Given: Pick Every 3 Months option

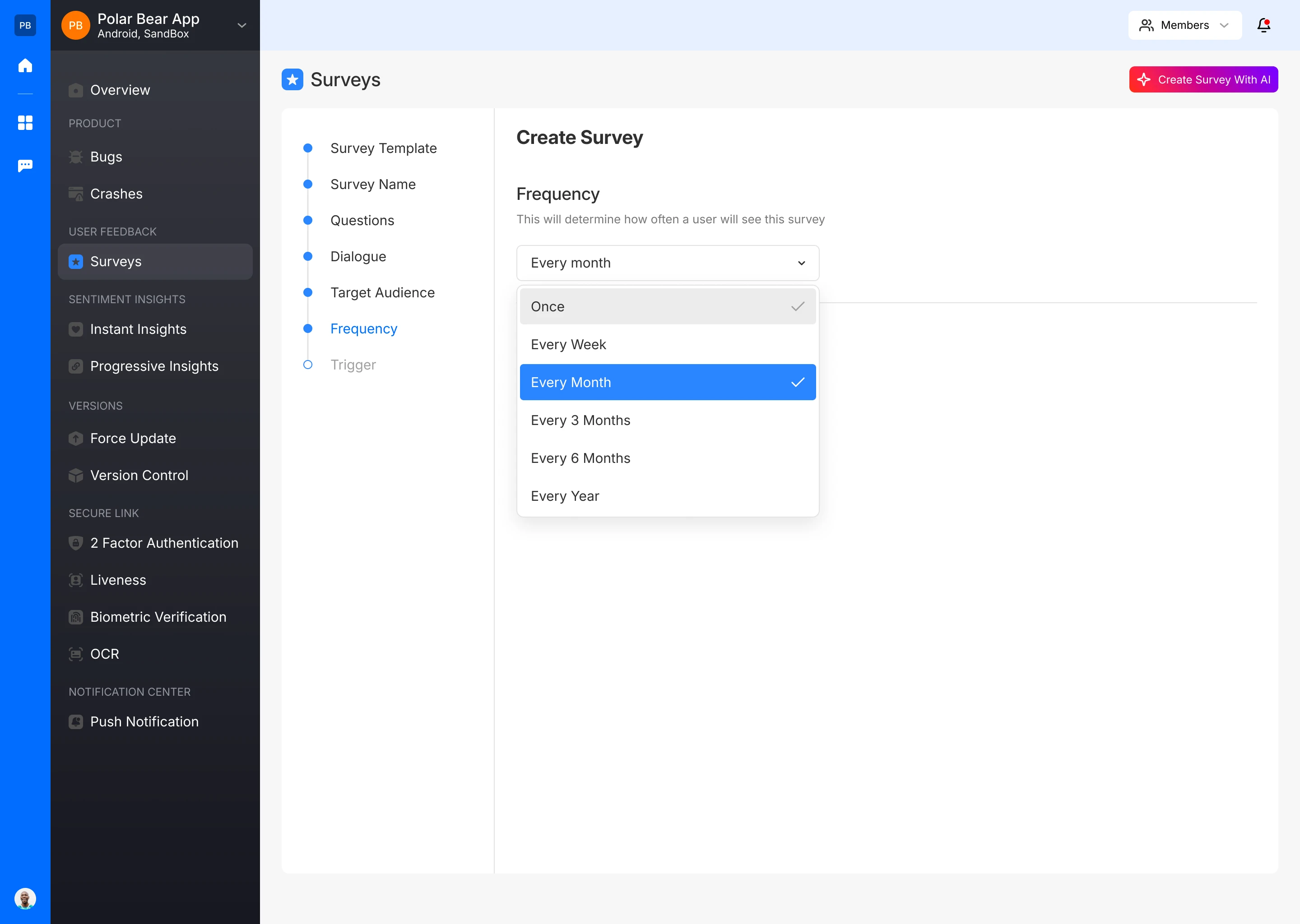Looking at the screenshot, I should [x=667, y=420].
